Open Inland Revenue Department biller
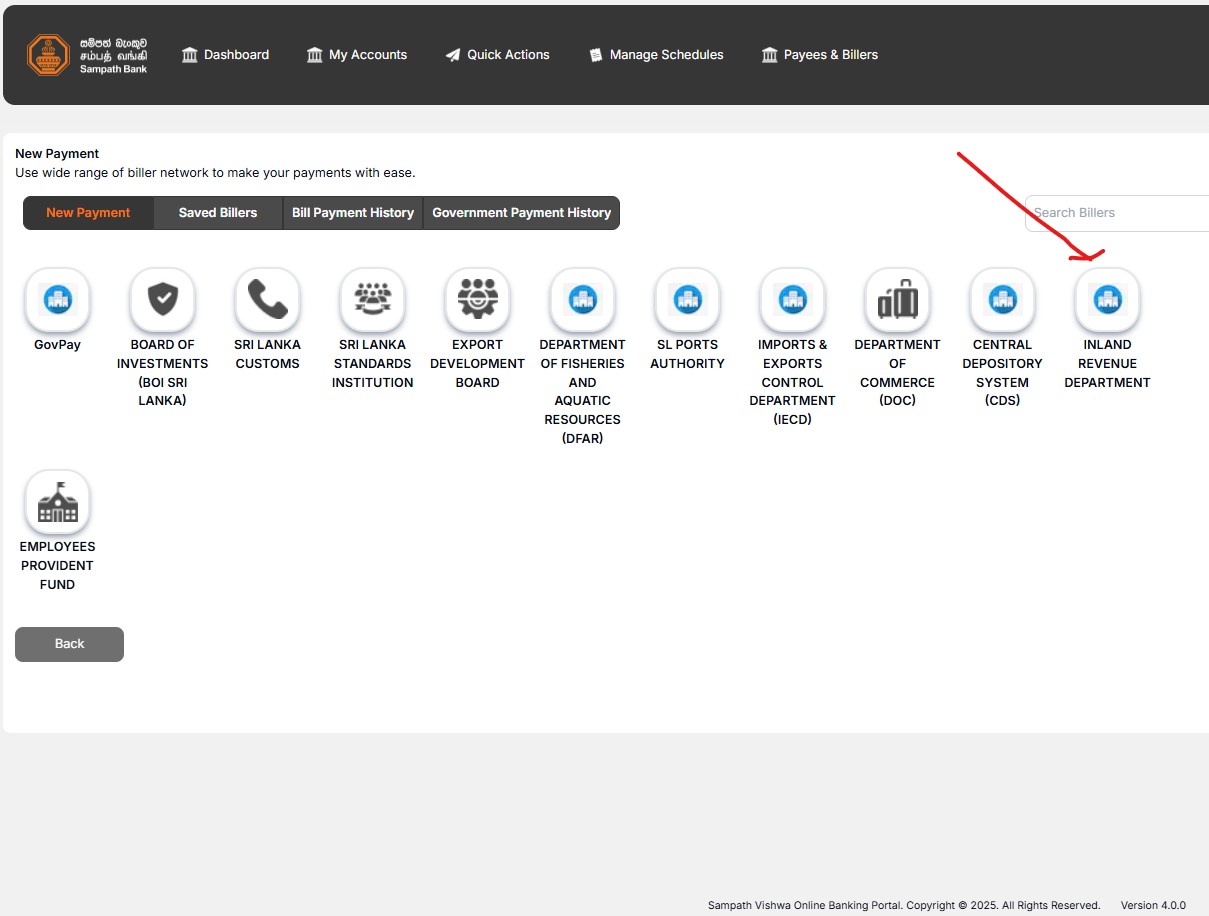This screenshot has width=1209, height=916. click(x=1107, y=300)
